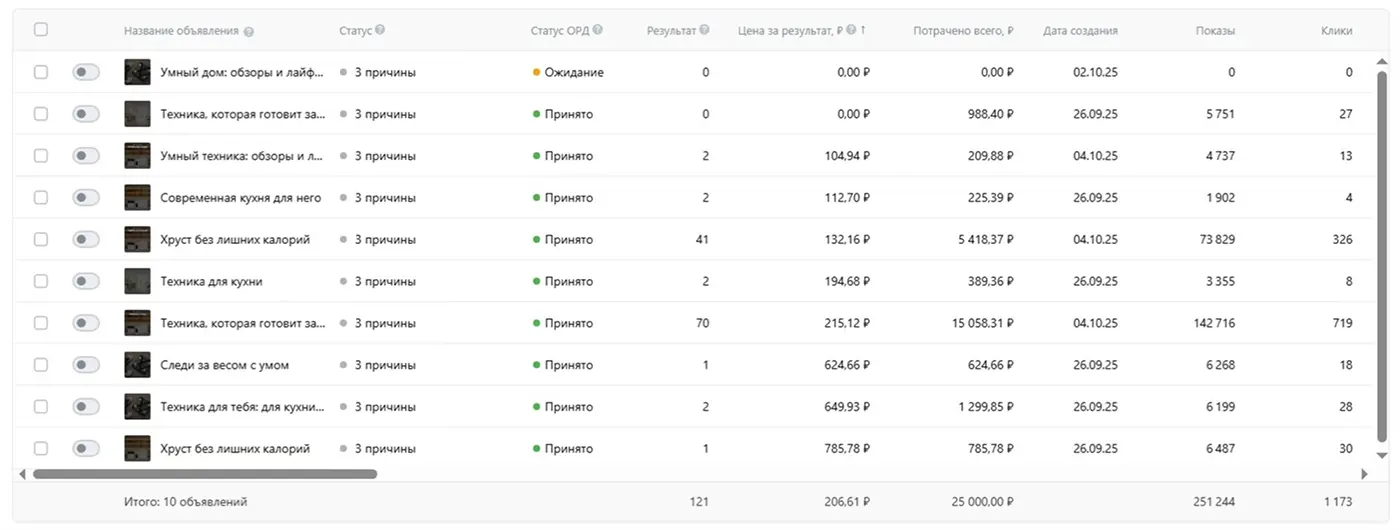The width and height of the screenshot is (1400, 530).
Task: Click the horizontal scrollbar left arrow
Action: coord(22,474)
